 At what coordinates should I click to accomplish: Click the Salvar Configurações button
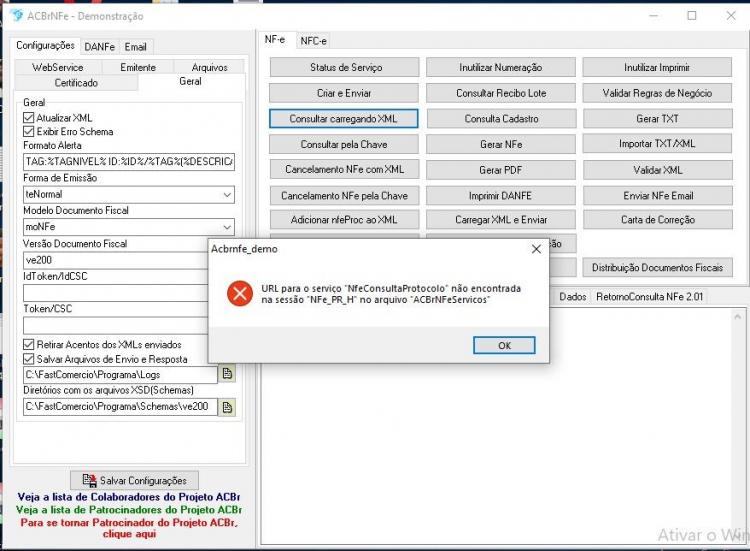(134, 480)
